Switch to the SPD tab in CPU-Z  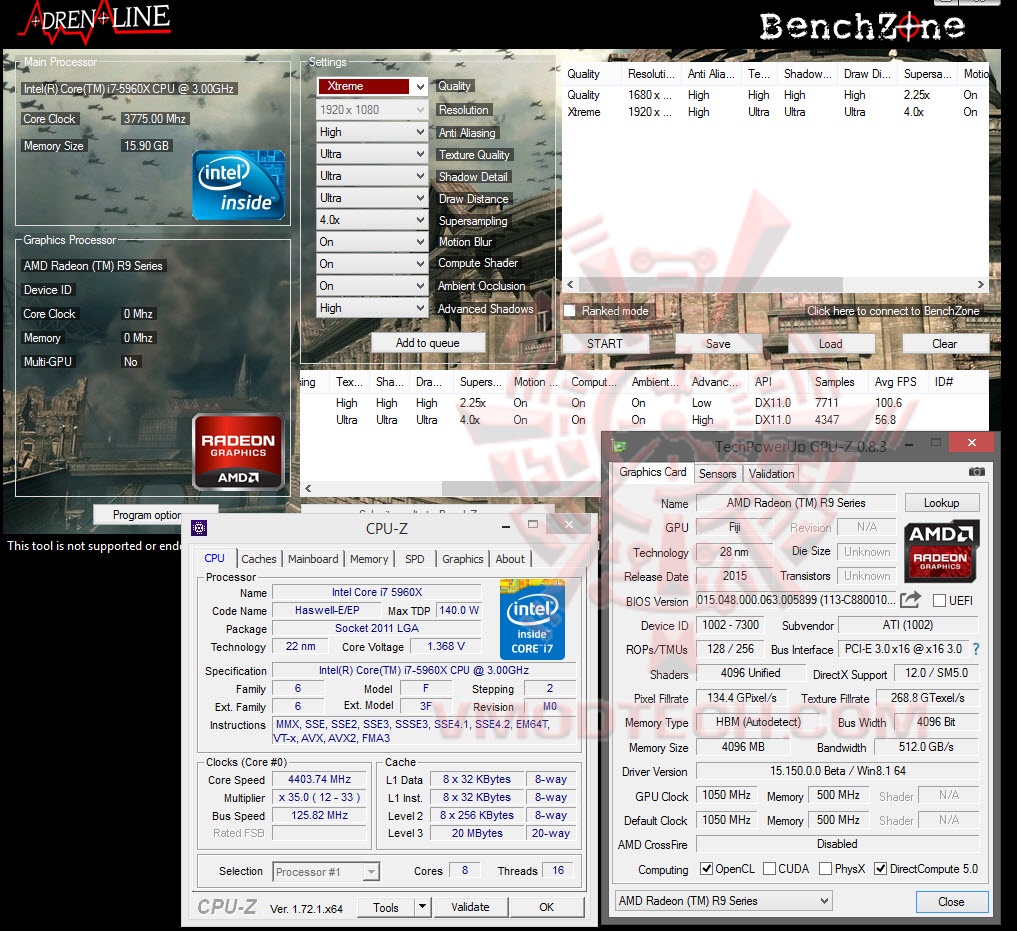pyautogui.click(x=414, y=559)
